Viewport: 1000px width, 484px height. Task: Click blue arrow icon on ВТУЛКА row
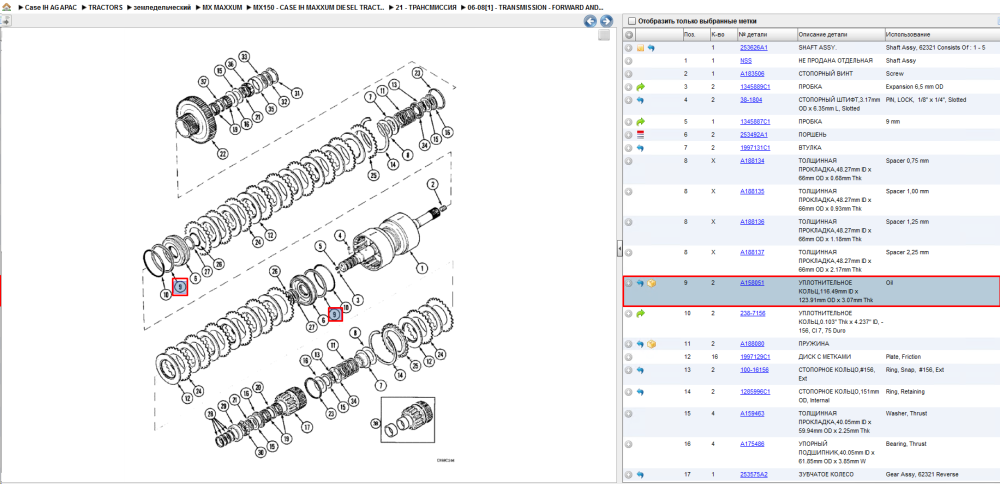640,148
